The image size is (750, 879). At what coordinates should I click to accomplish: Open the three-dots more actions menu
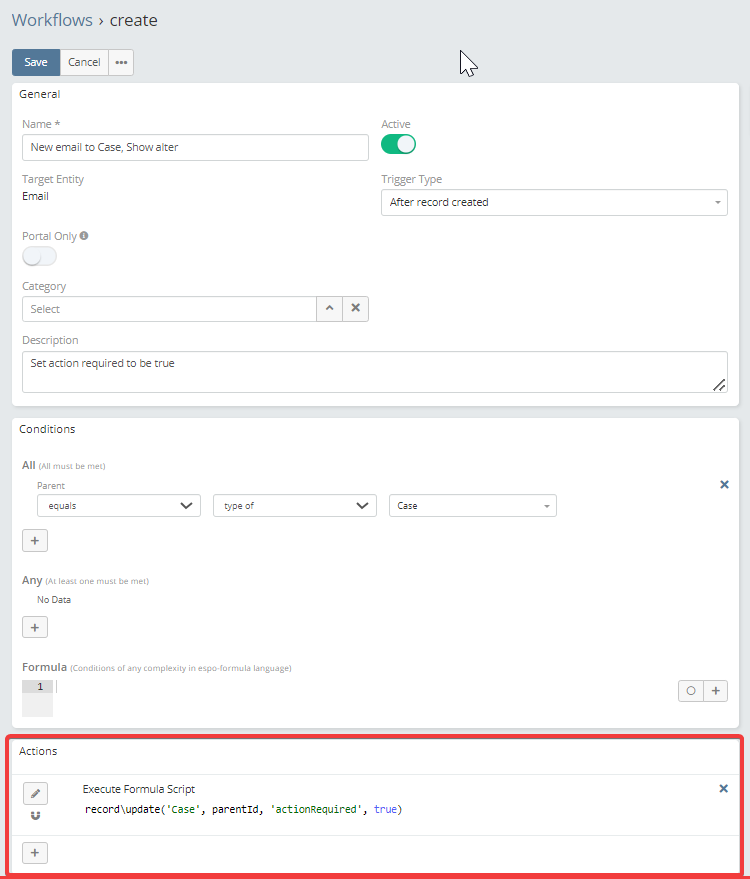click(x=121, y=62)
